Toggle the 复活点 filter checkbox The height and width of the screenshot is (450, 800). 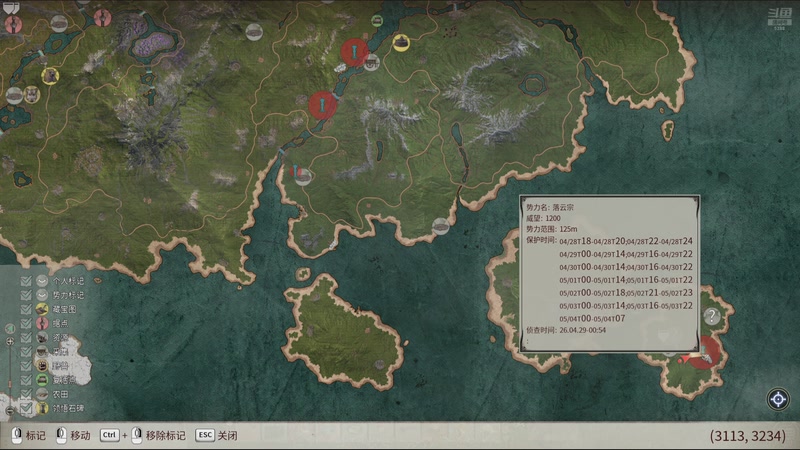pyautogui.click(x=26, y=380)
